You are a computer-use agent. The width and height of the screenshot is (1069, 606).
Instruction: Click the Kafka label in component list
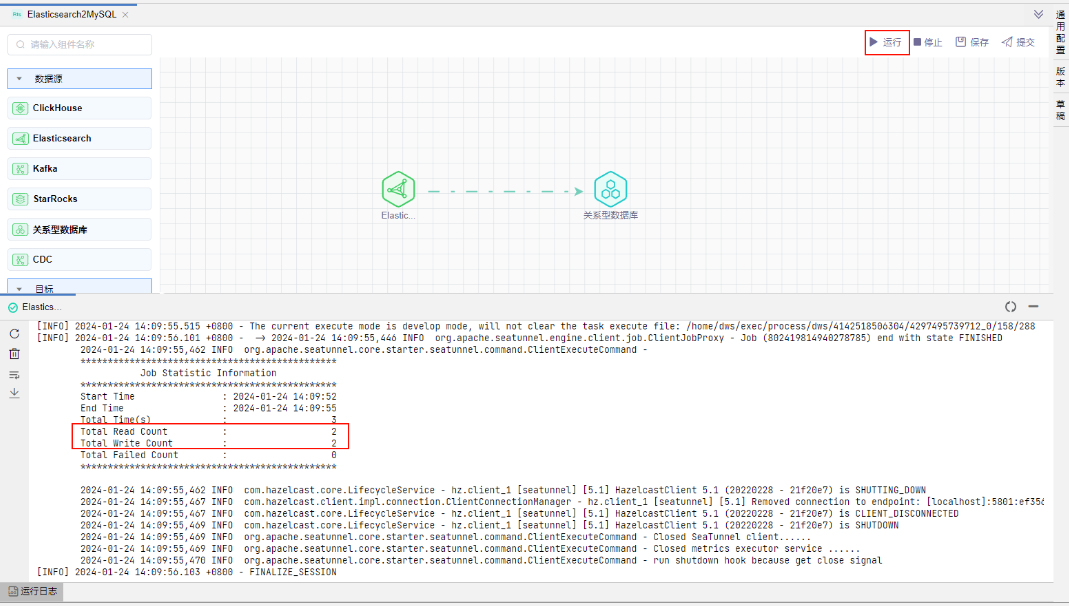tap(45, 169)
